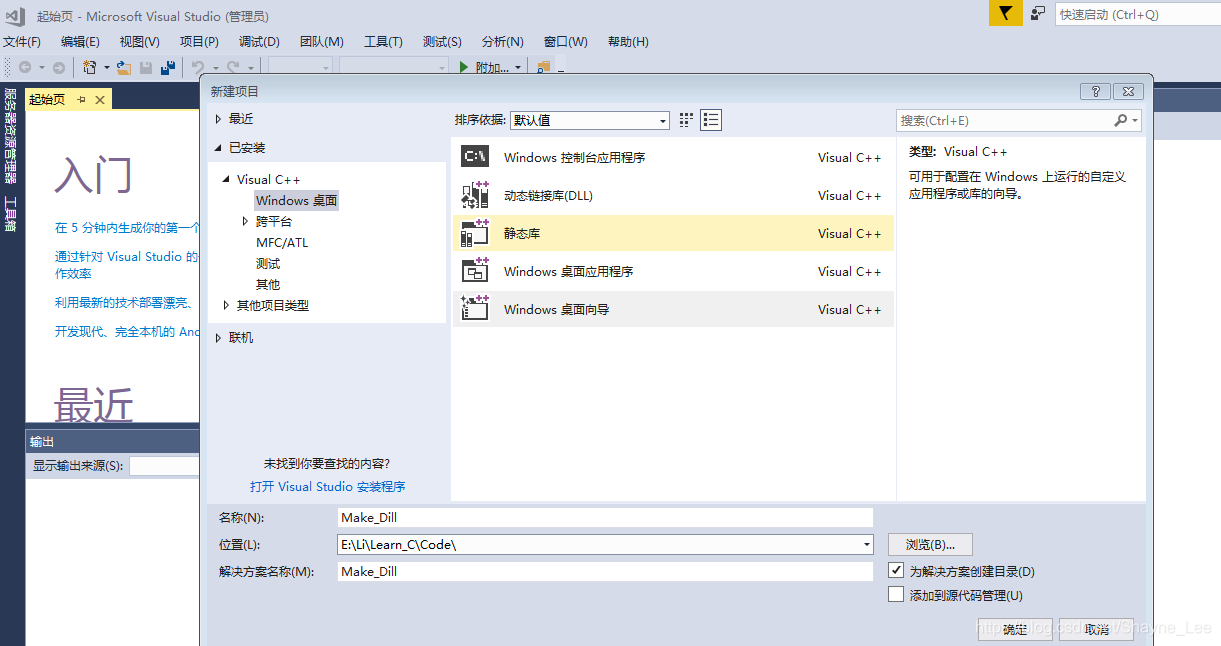Open the Project menu
1221x646 pixels.
[x=199, y=41]
